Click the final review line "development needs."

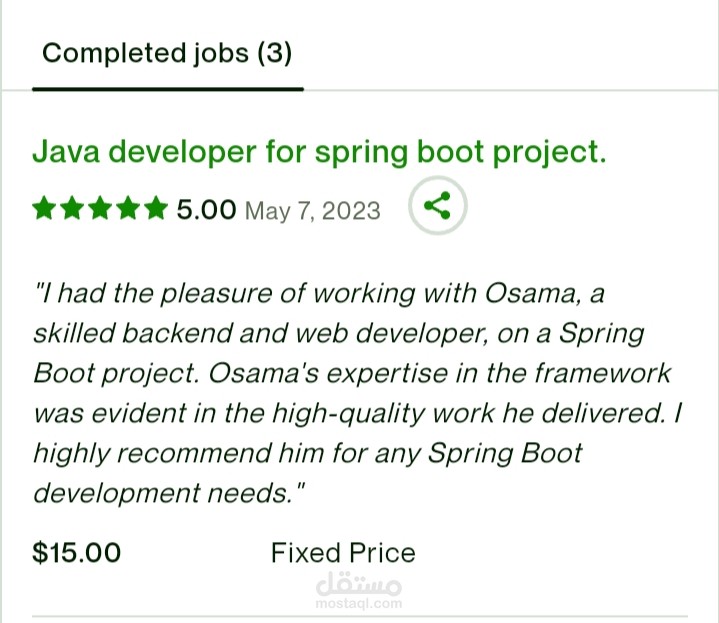coord(169,493)
